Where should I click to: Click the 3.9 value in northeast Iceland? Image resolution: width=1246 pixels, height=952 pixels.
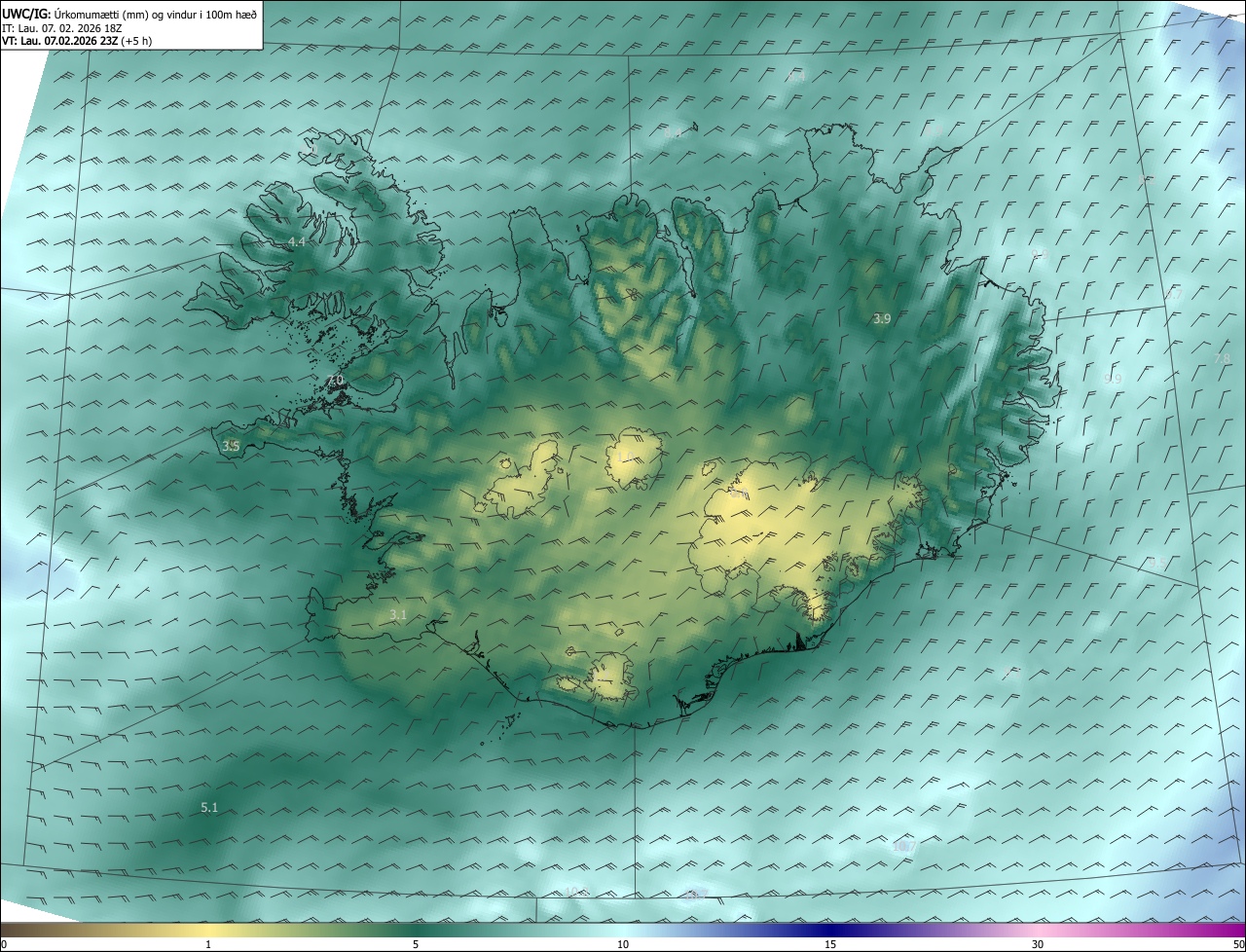coord(882,318)
